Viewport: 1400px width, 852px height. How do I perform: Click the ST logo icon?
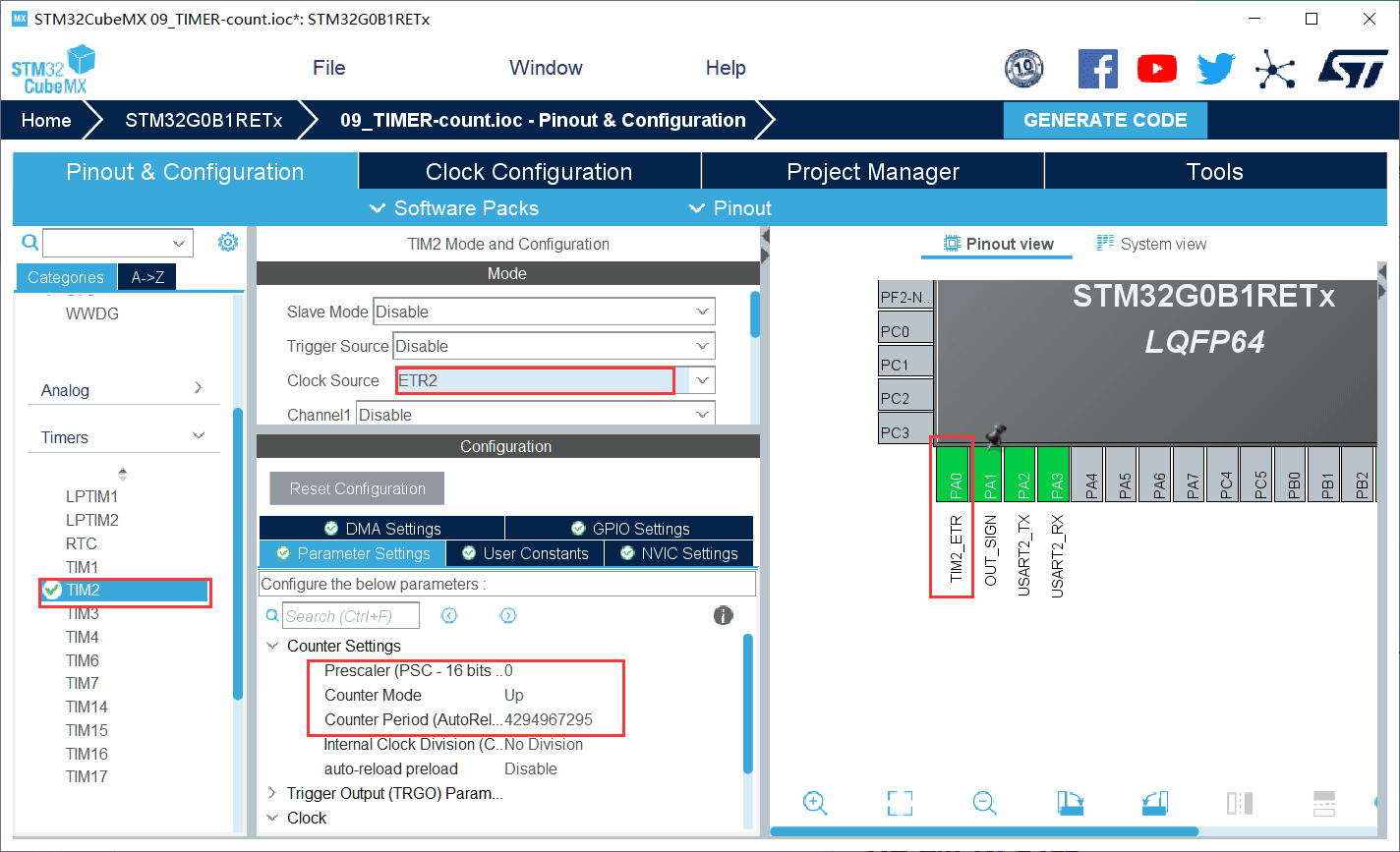coord(1354,69)
